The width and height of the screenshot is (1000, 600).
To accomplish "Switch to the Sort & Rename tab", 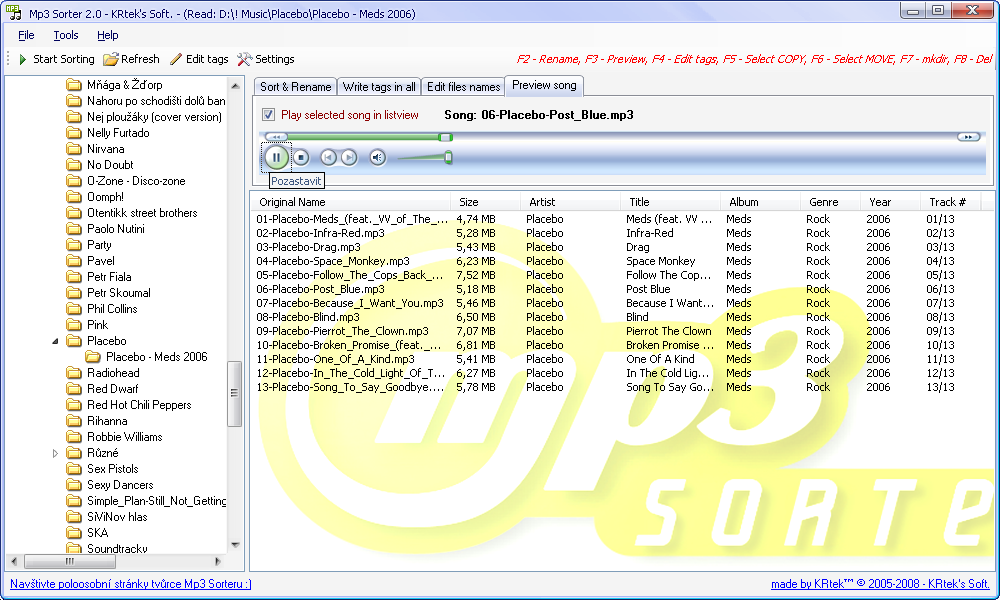I will pyautogui.click(x=295, y=87).
